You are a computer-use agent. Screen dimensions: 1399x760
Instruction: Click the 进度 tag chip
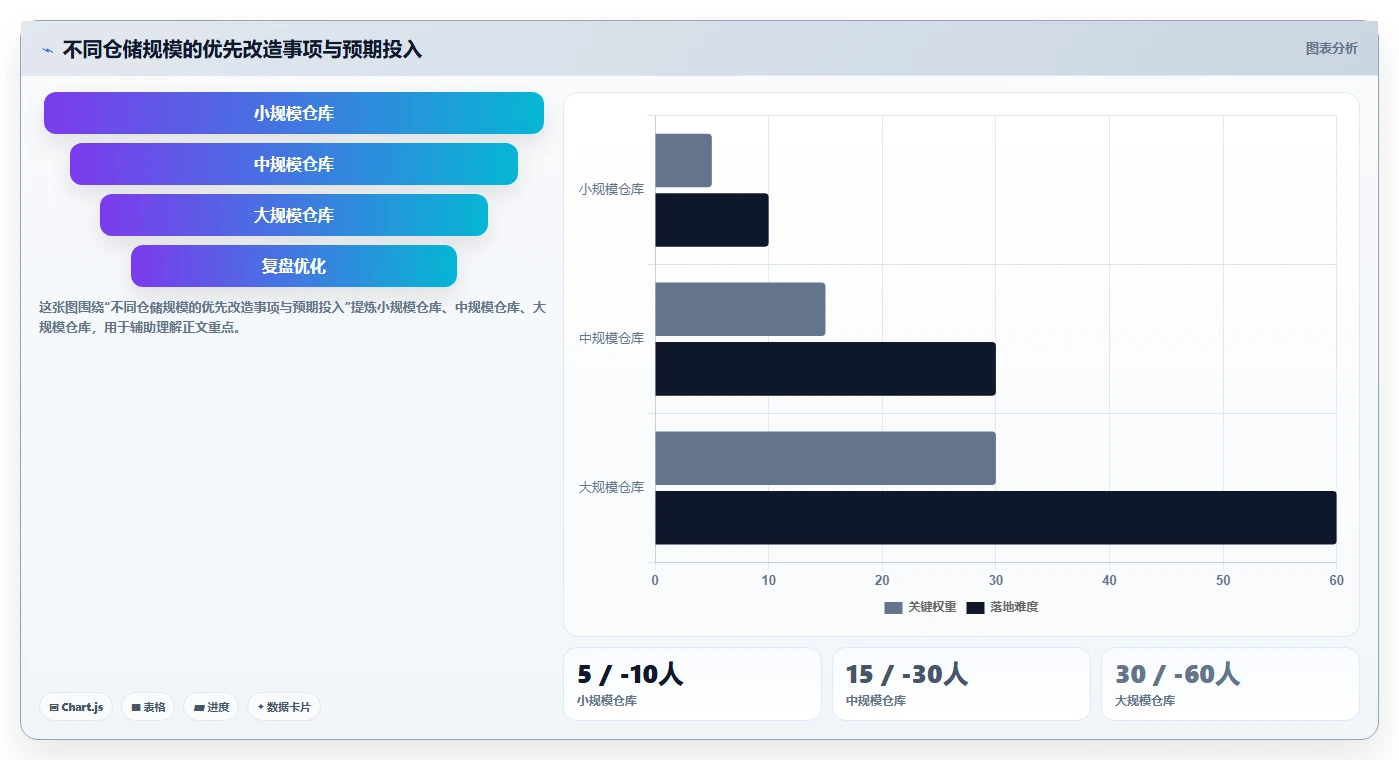coord(211,707)
